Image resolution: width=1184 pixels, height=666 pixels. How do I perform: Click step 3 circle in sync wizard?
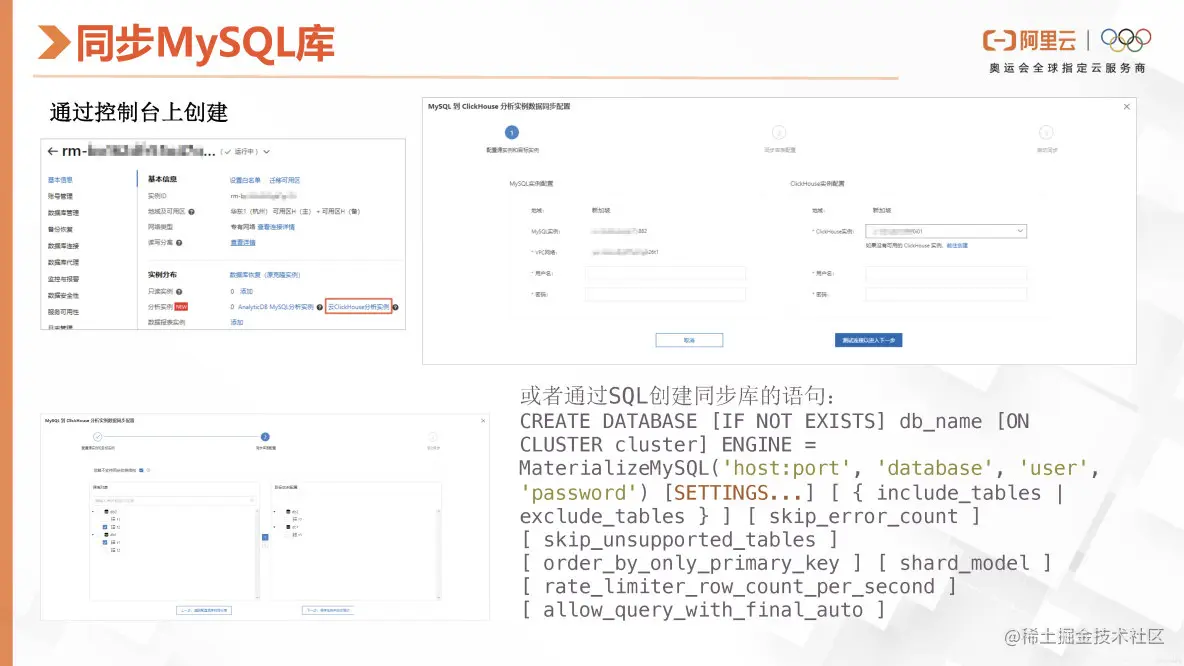[x=1046, y=133]
